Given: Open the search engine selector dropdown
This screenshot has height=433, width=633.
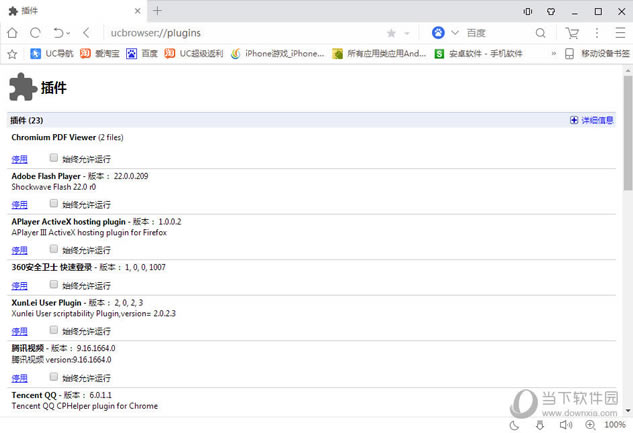Looking at the screenshot, I should coord(455,33).
